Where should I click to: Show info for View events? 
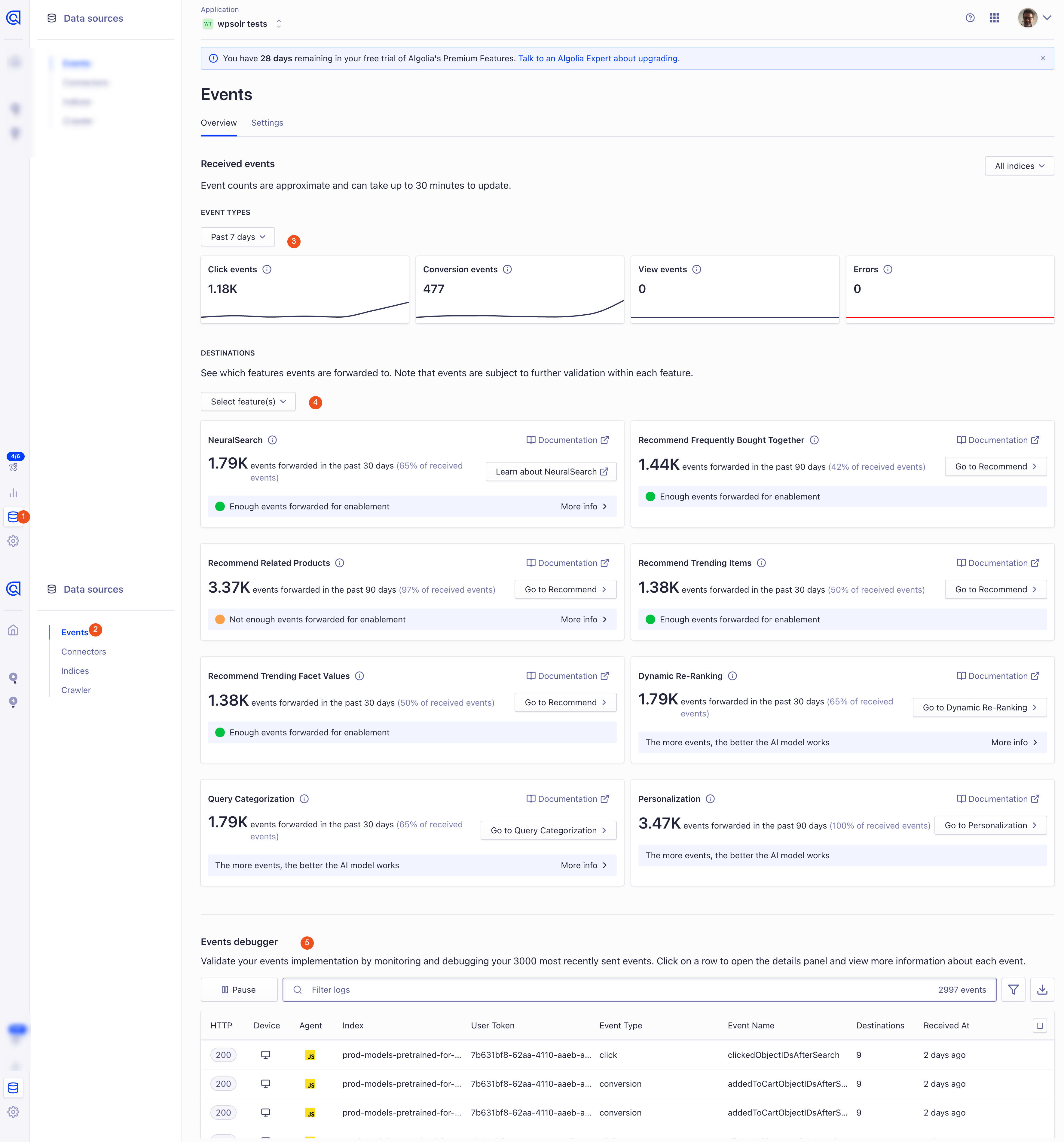tap(697, 269)
